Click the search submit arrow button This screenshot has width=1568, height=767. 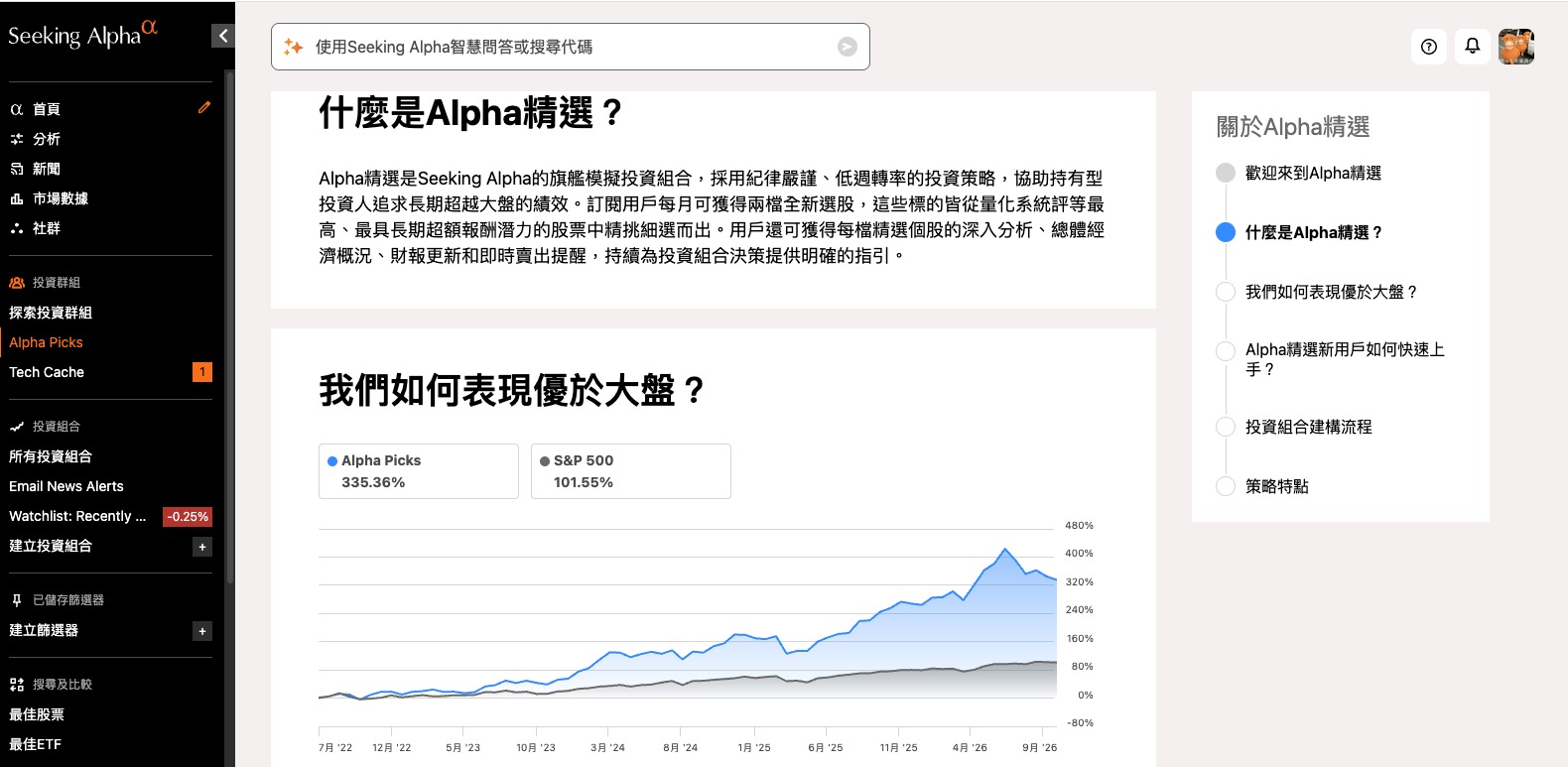(x=848, y=47)
